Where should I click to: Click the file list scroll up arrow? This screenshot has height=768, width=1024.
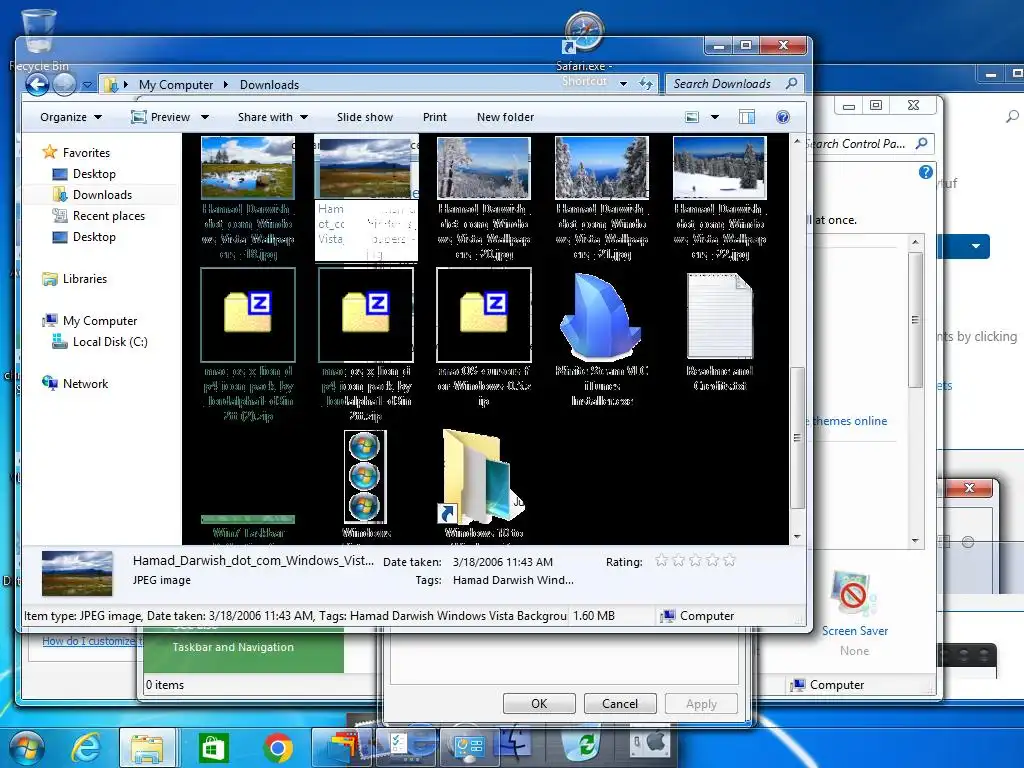[x=797, y=142]
